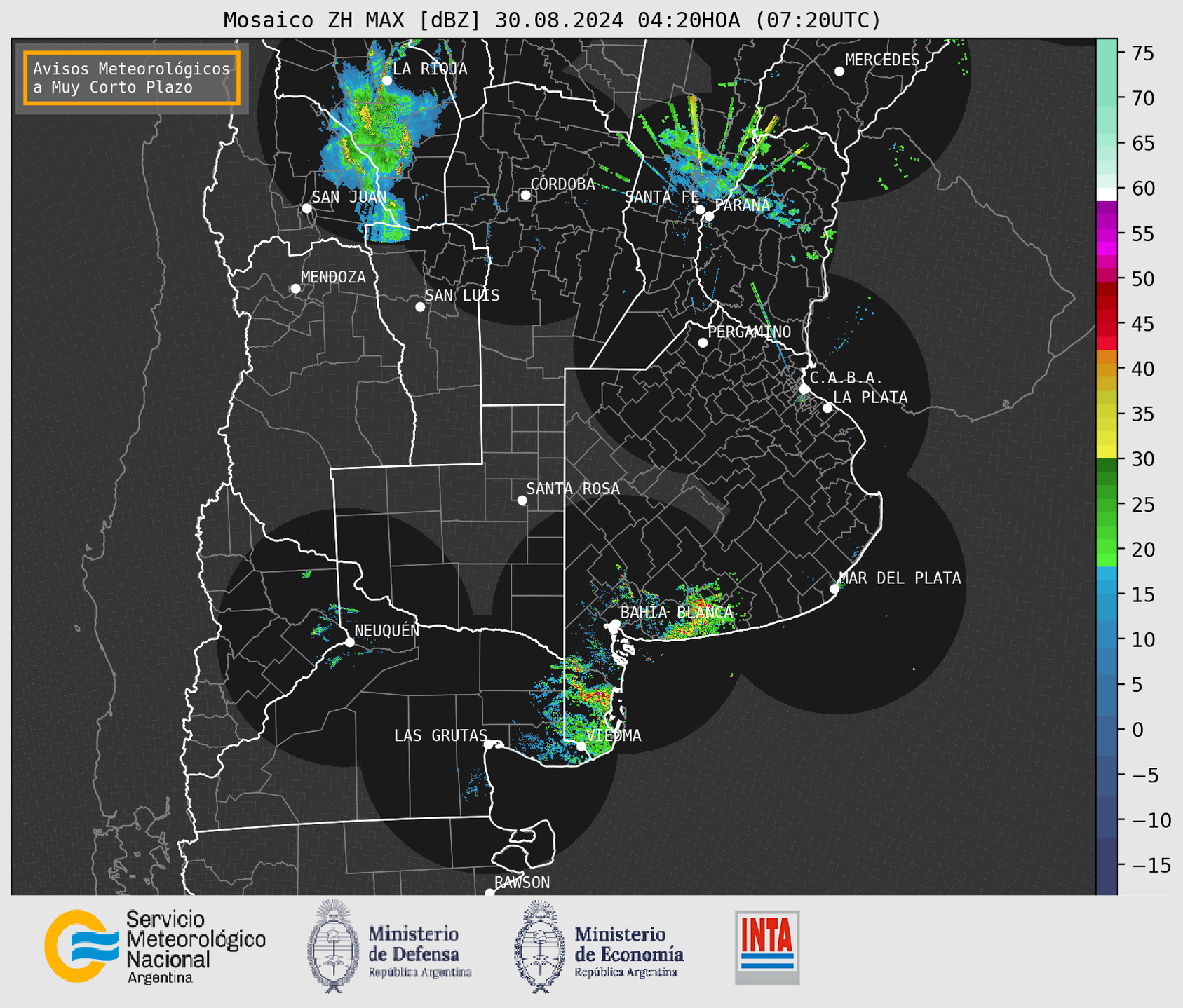
Task: Click the MAR DEL PLATA city marker dot
Action: pyautogui.click(x=834, y=589)
